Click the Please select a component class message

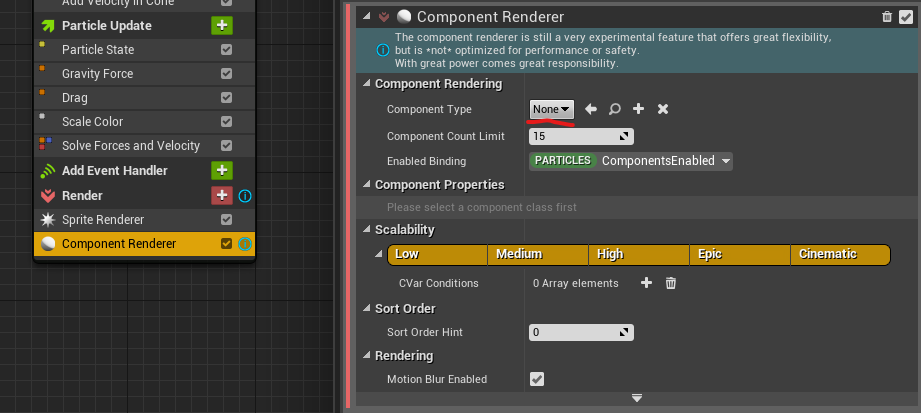coord(482,207)
